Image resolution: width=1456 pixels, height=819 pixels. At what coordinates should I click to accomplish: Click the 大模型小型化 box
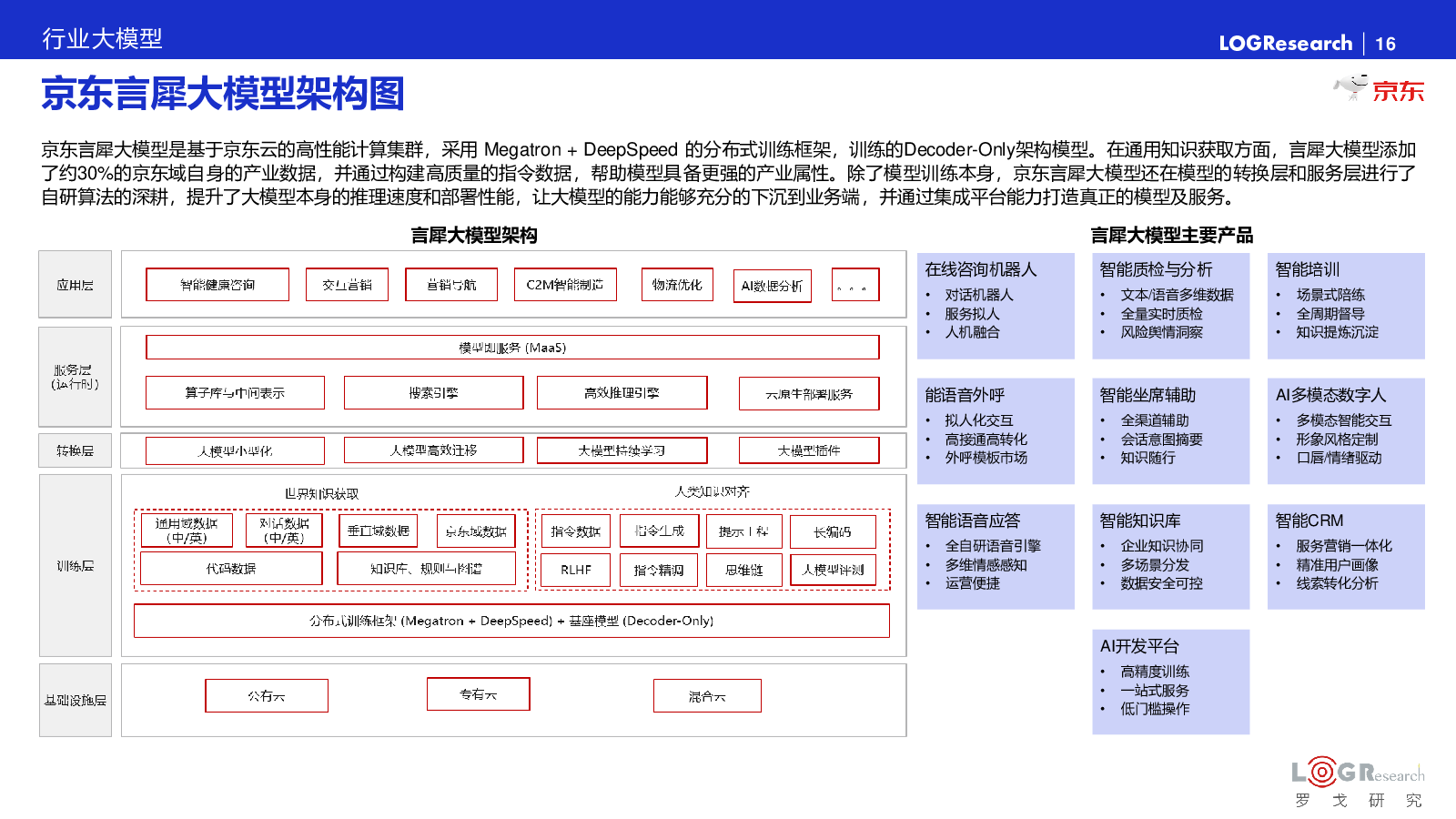tap(235, 450)
